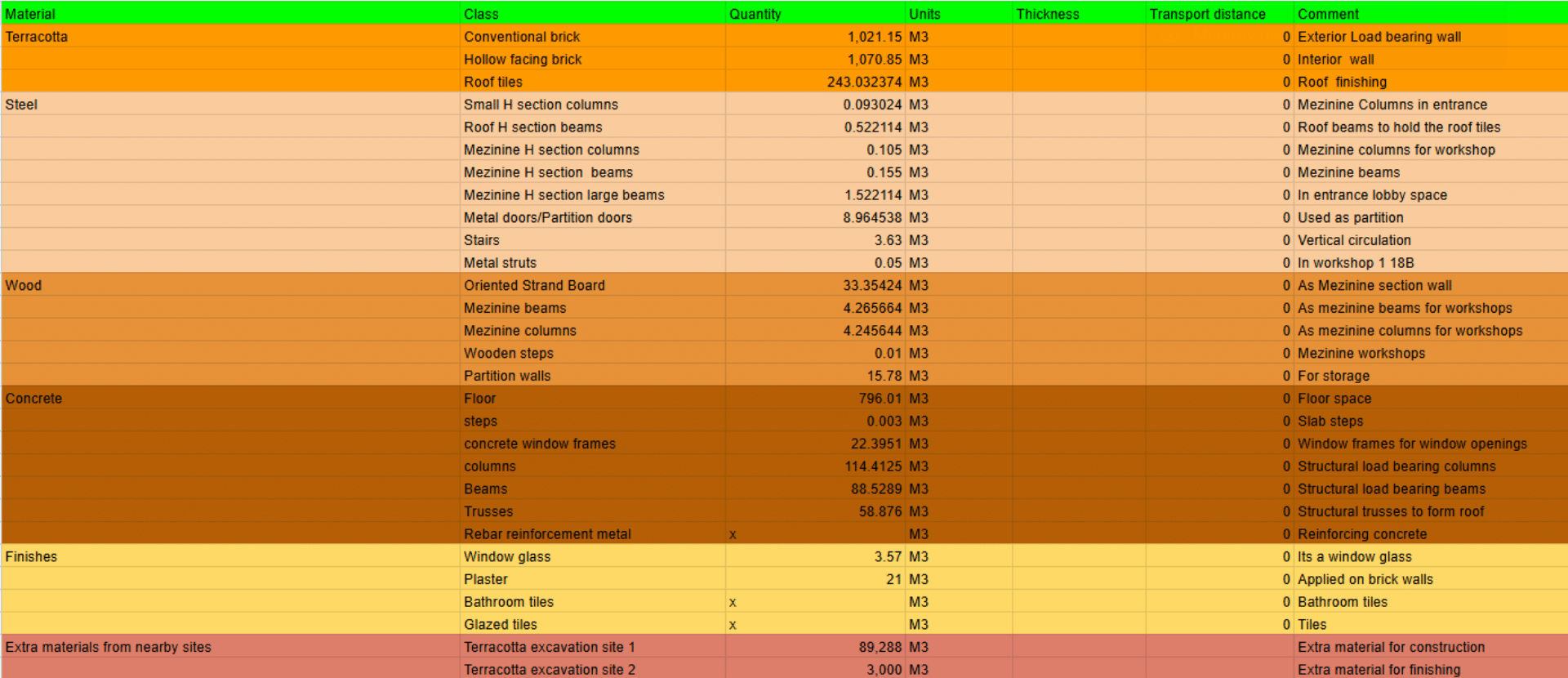
Task: Click the Transport distance header cell
Action: coord(1220,14)
